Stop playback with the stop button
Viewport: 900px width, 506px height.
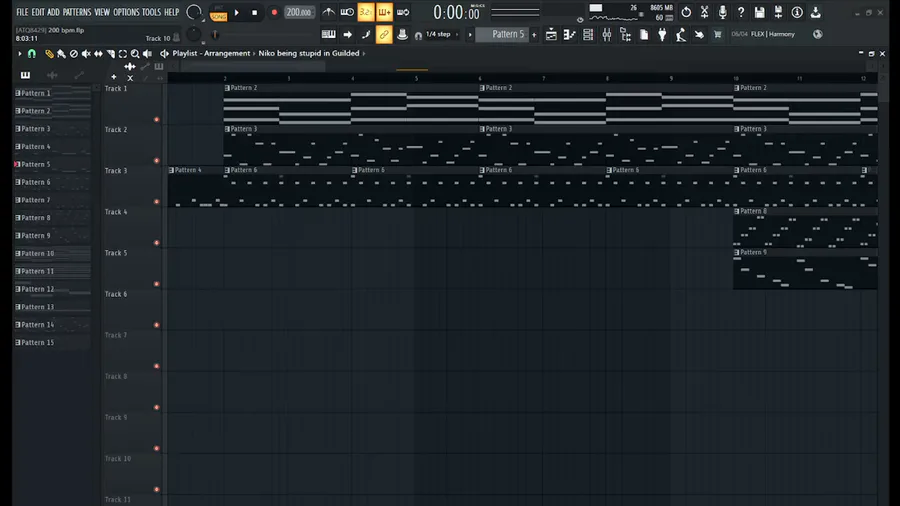(x=254, y=13)
